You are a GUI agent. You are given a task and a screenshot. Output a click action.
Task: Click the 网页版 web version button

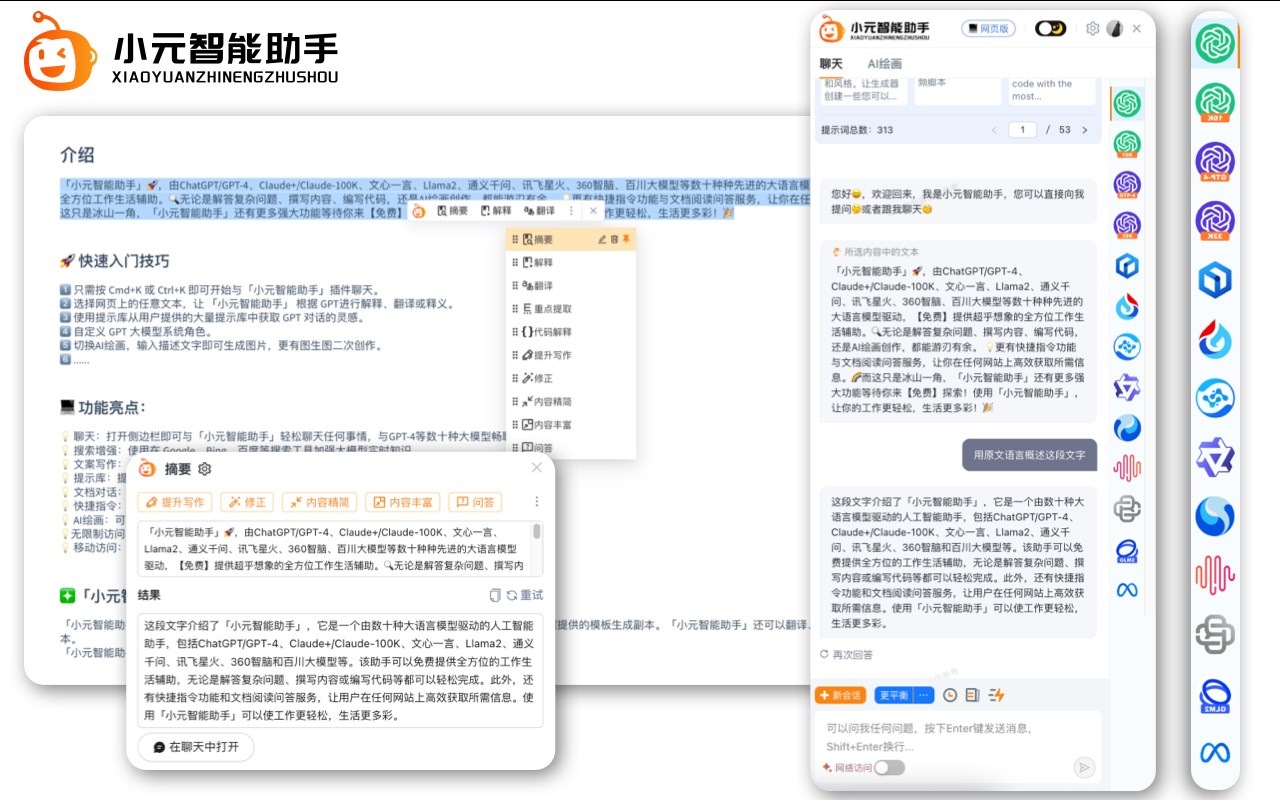coord(987,29)
